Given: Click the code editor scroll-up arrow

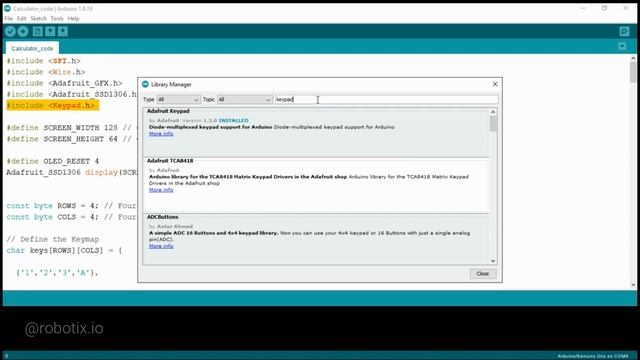Looking at the screenshot, I should tap(633, 58).
